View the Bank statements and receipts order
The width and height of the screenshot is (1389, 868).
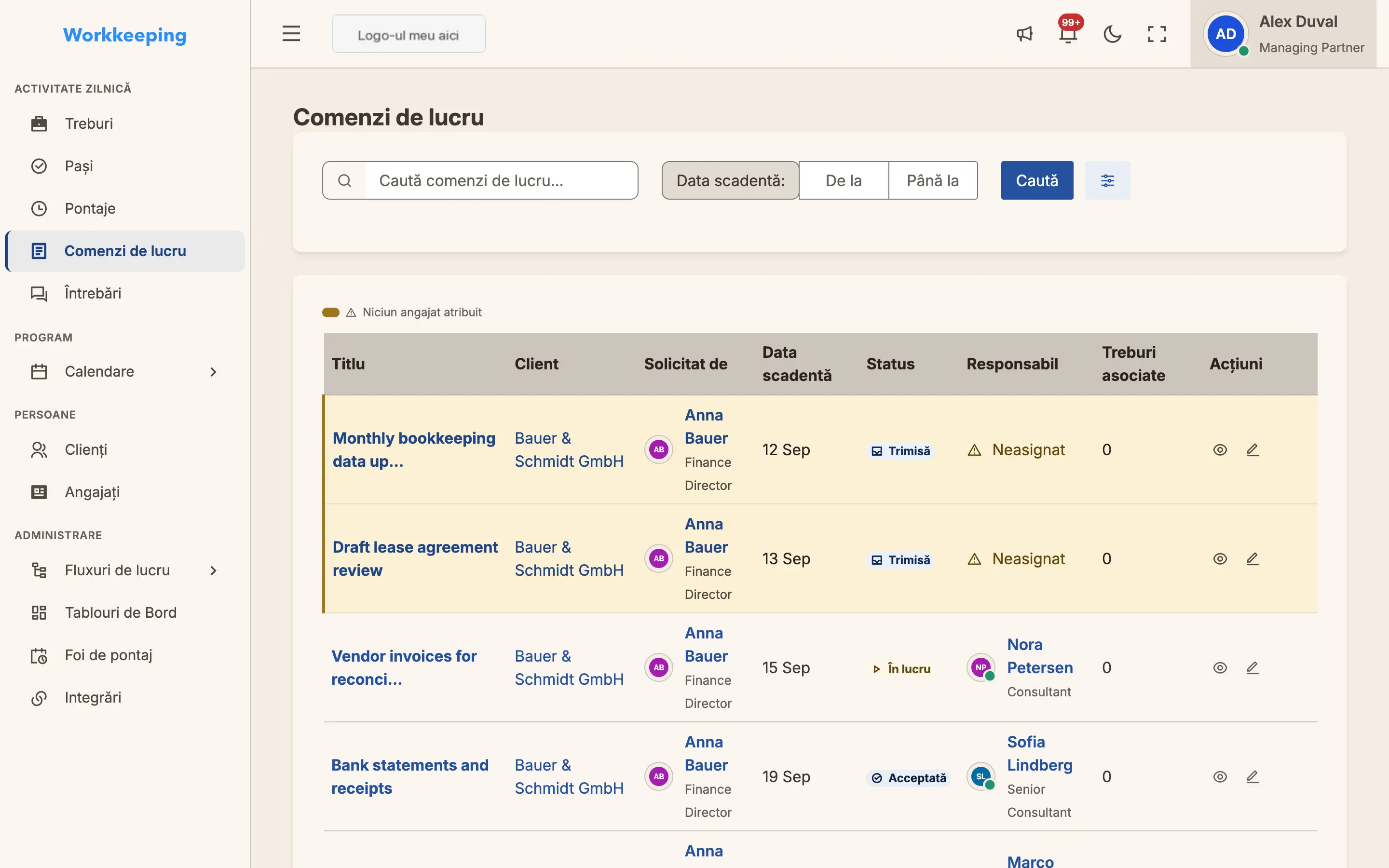(x=1220, y=777)
